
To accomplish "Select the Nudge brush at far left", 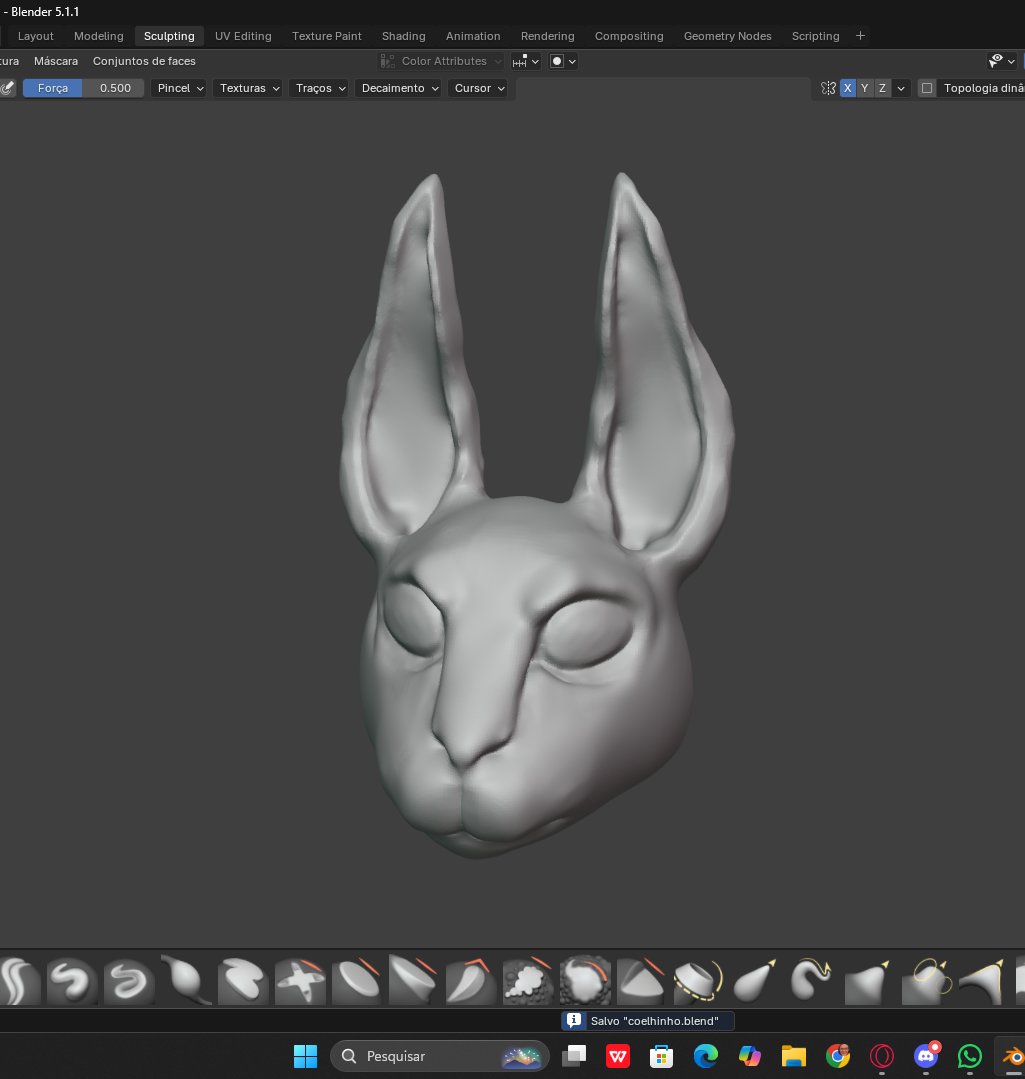I will (x=20, y=982).
